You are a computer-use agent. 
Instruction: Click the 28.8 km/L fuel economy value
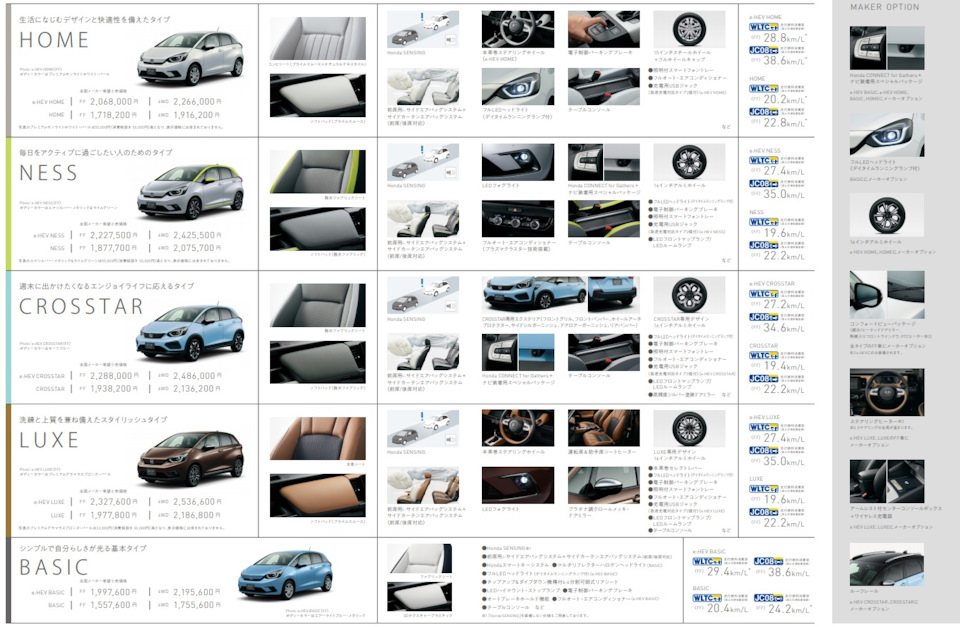(784, 38)
